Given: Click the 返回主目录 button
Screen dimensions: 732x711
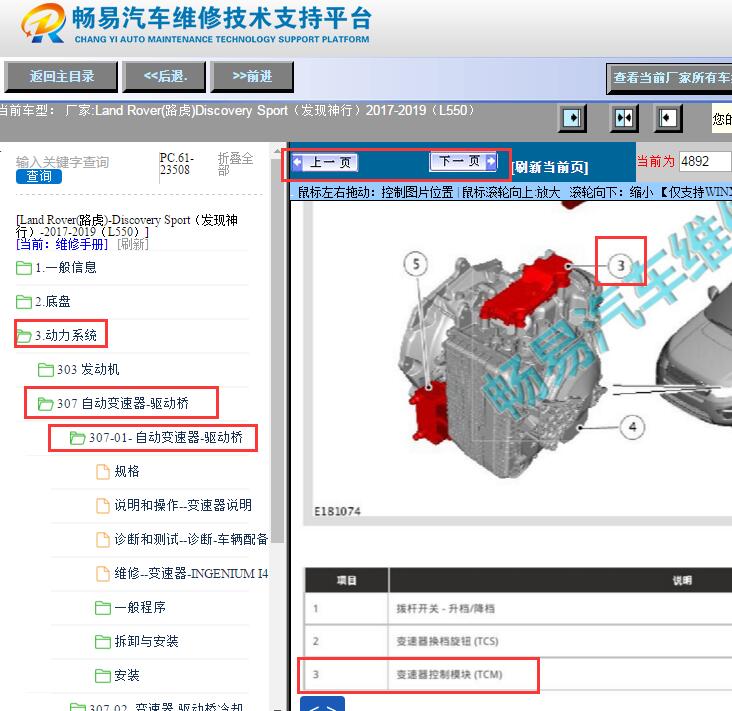Looking at the screenshot, I should tap(61, 77).
